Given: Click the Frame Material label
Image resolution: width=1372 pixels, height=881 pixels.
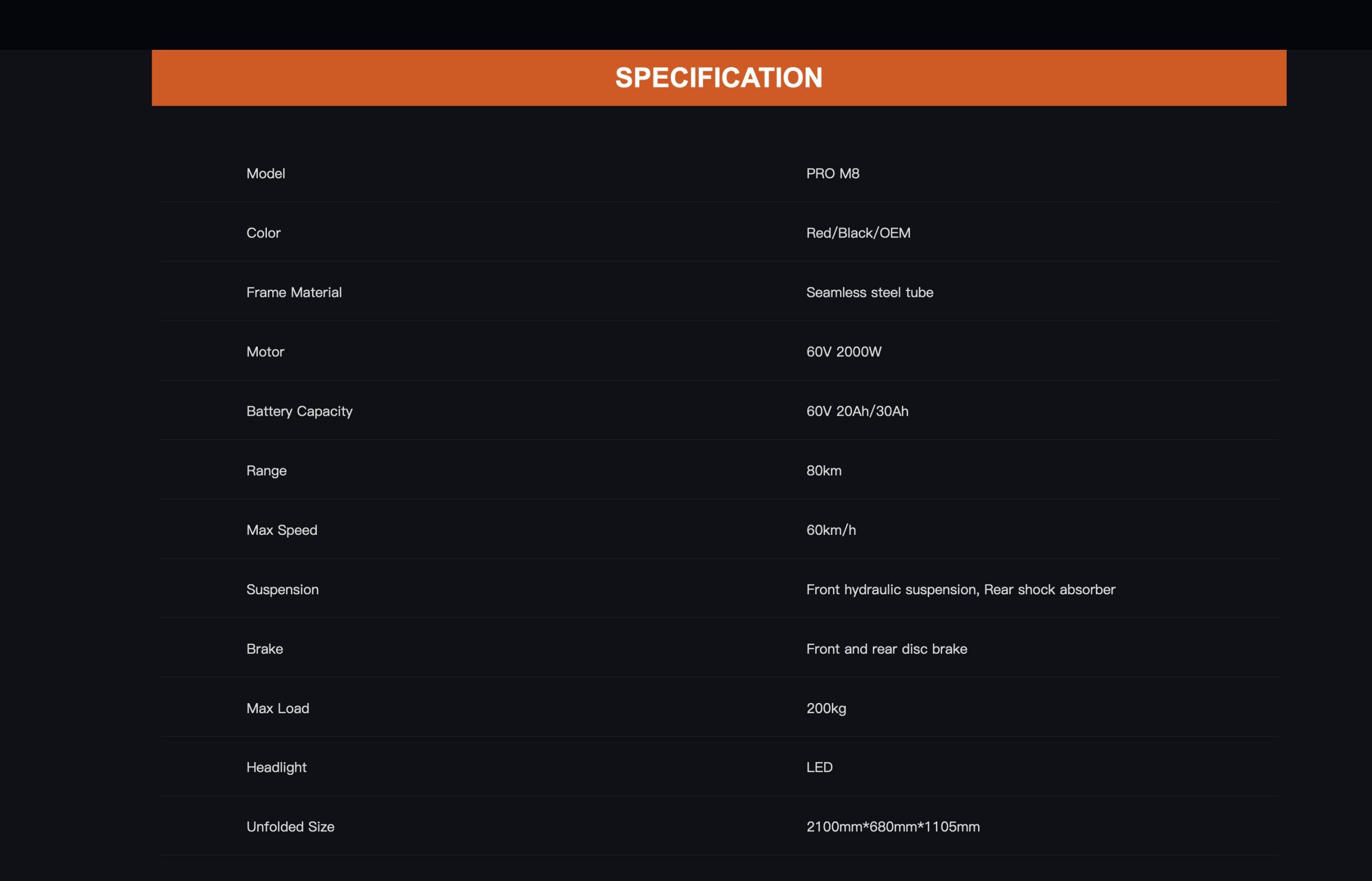Looking at the screenshot, I should [294, 293].
